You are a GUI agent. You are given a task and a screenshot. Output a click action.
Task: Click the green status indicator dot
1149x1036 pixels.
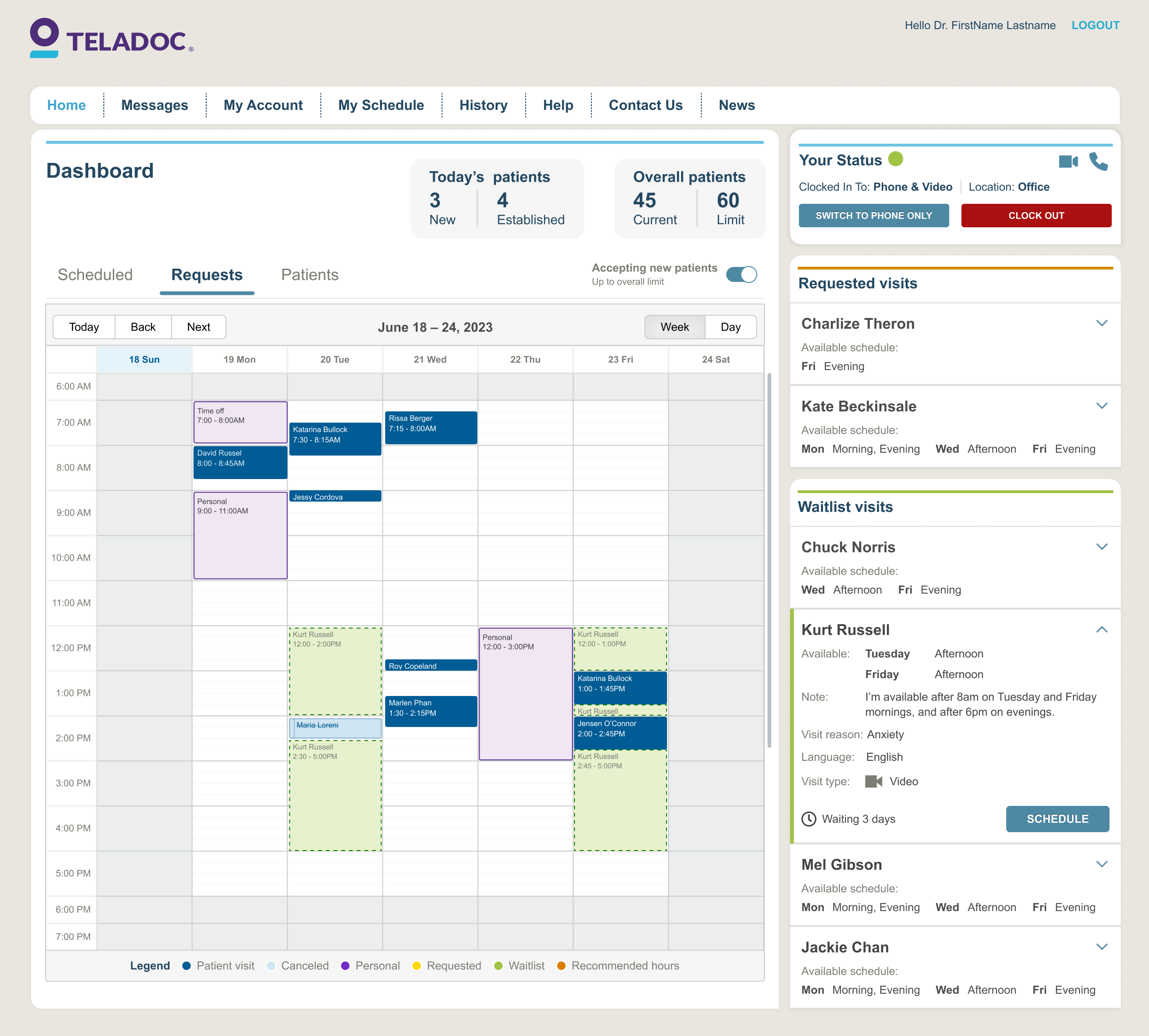click(896, 160)
